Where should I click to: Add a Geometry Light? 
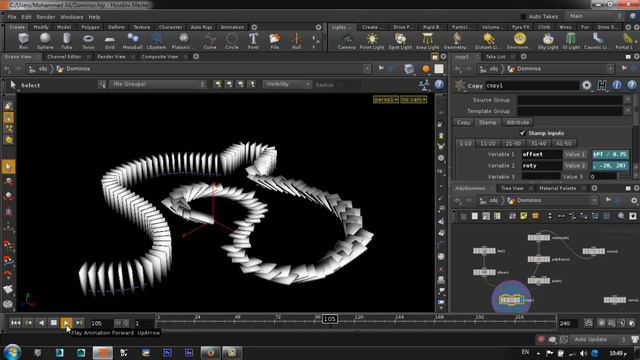click(456, 41)
